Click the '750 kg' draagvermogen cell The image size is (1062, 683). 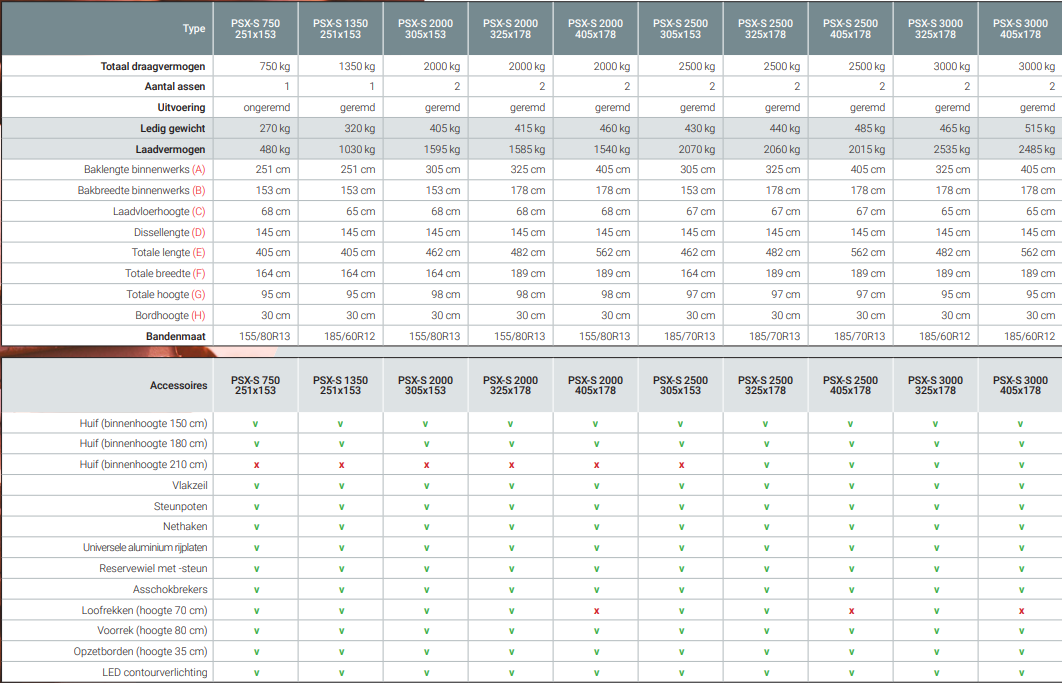pyautogui.click(x=274, y=66)
